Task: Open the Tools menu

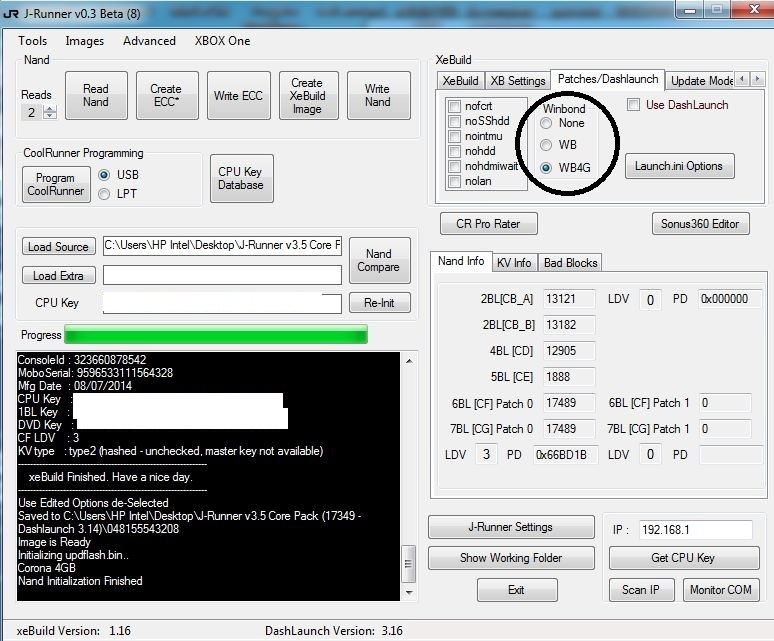Action: tap(33, 41)
